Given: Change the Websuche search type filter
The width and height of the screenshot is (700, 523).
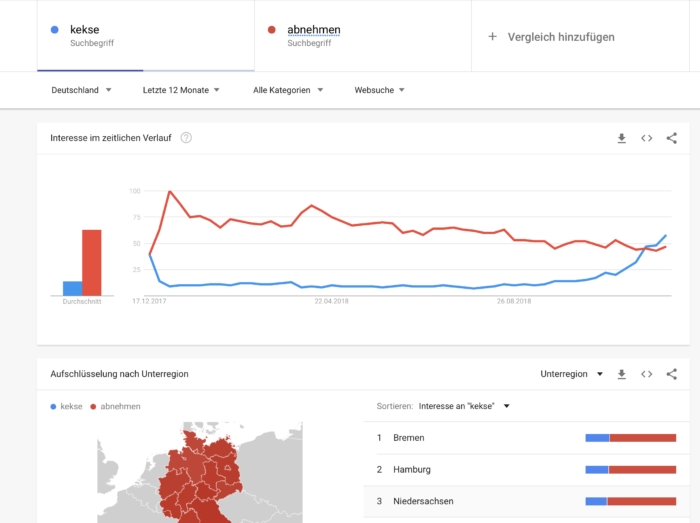Looking at the screenshot, I should pos(379,90).
